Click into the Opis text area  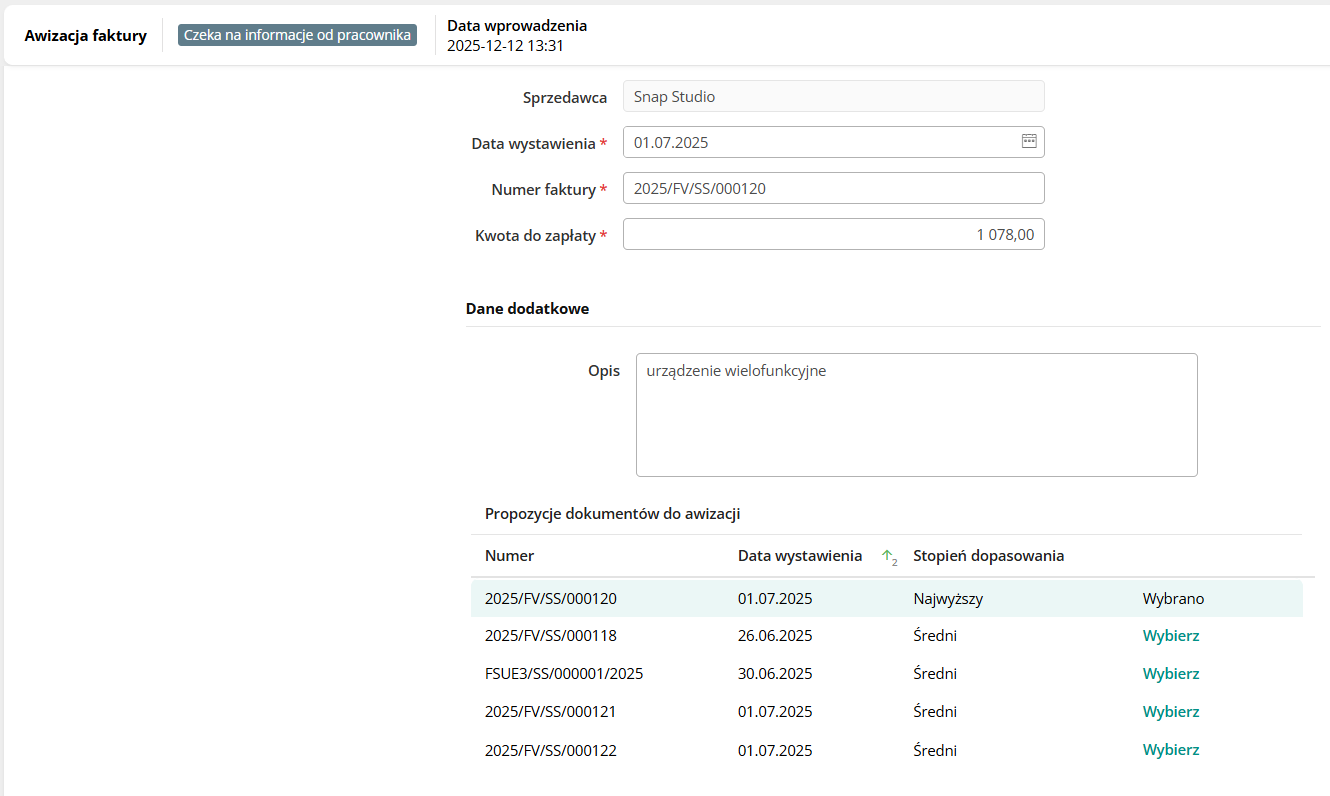coord(916,414)
